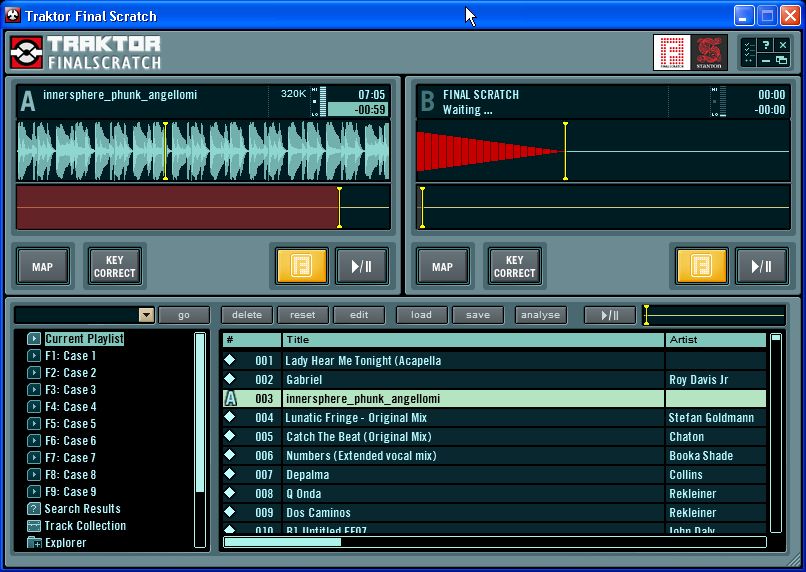Expand the F1: Case 1 folder icon
The height and width of the screenshot is (572, 806).
pyautogui.click(x=34, y=356)
